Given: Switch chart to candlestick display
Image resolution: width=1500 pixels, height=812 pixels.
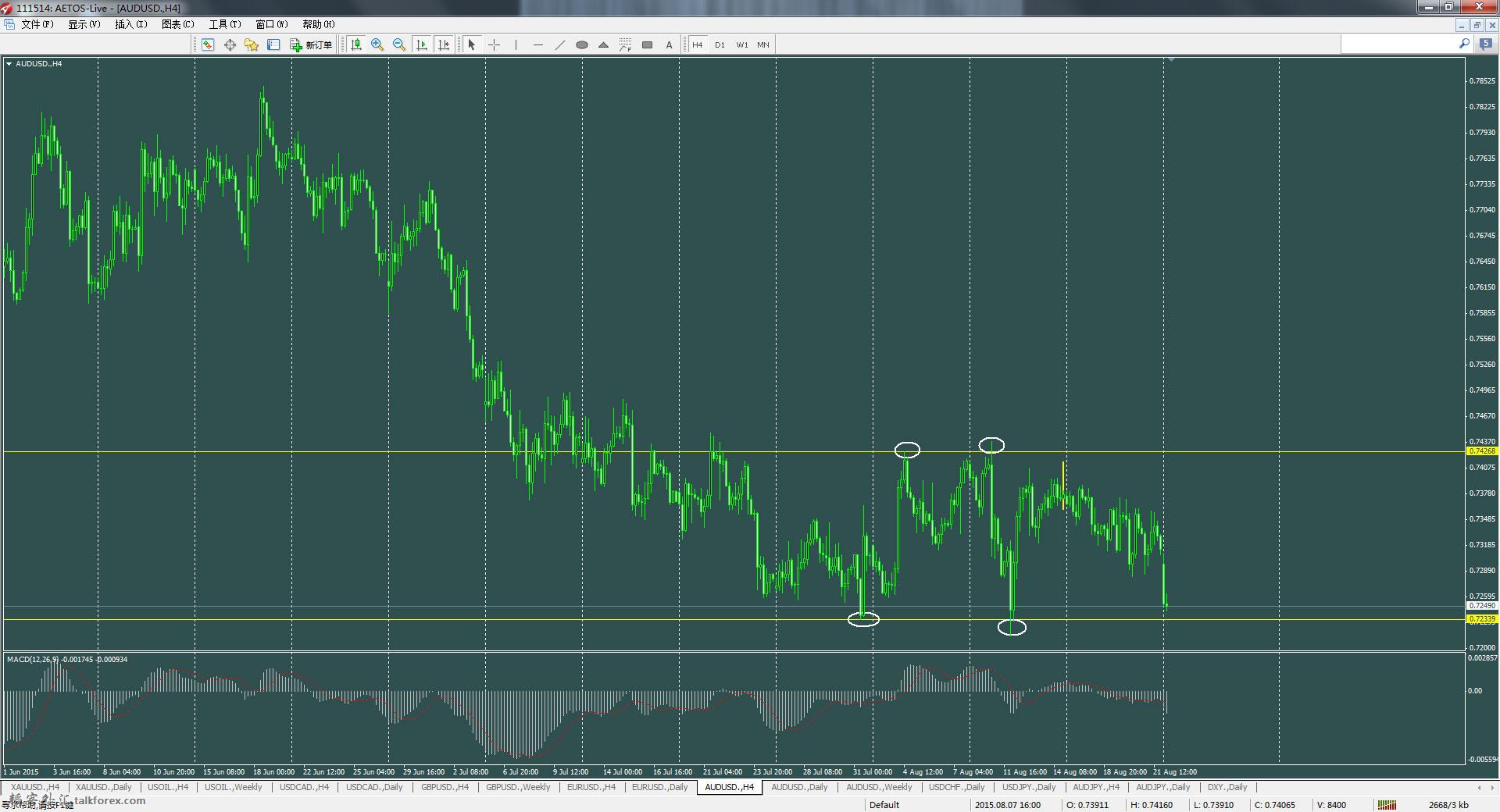Looking at the screenshot, I should (356, 45).
